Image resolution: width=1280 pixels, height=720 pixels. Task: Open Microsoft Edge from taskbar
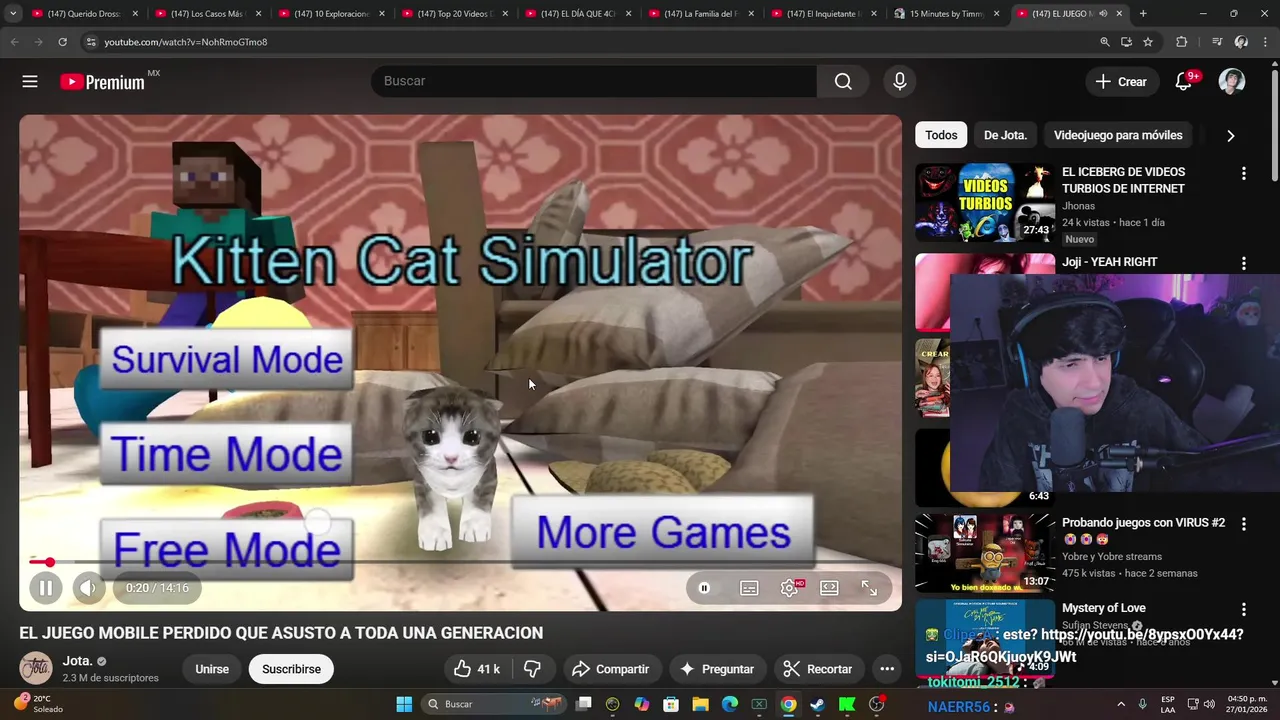click(x=730, y=704)
